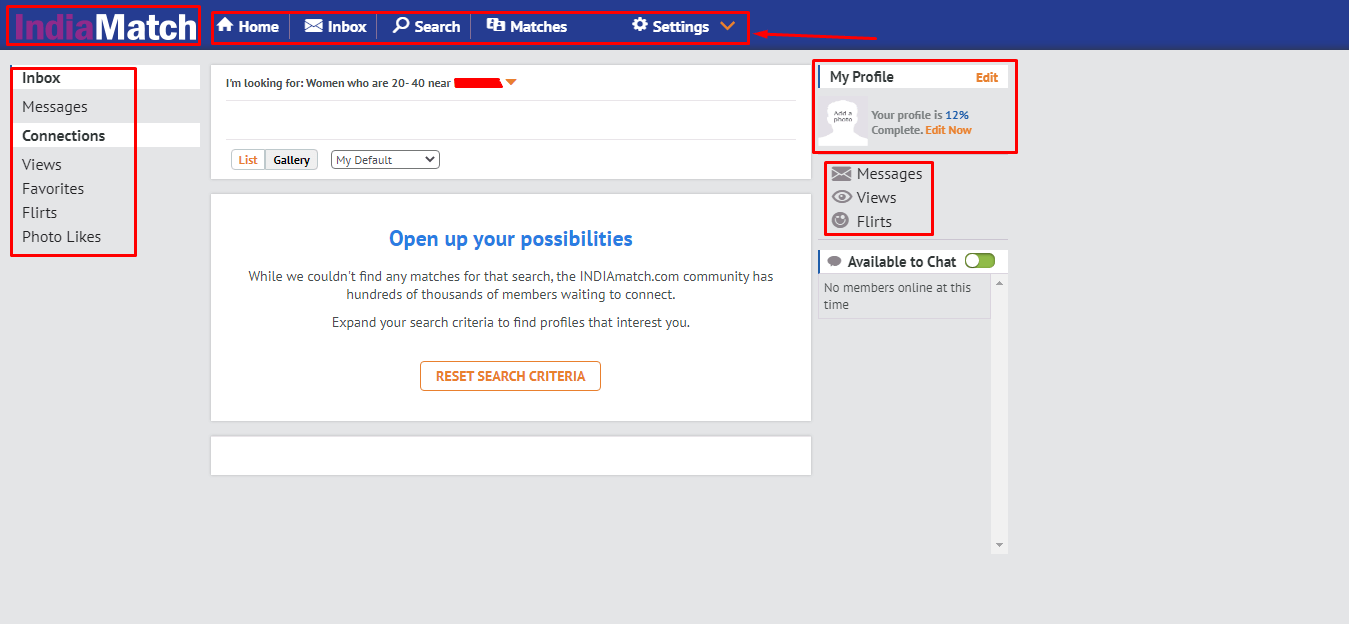Switch to Gallery view
This screenshot has width=1349, height=624.
tap(292, 160)
